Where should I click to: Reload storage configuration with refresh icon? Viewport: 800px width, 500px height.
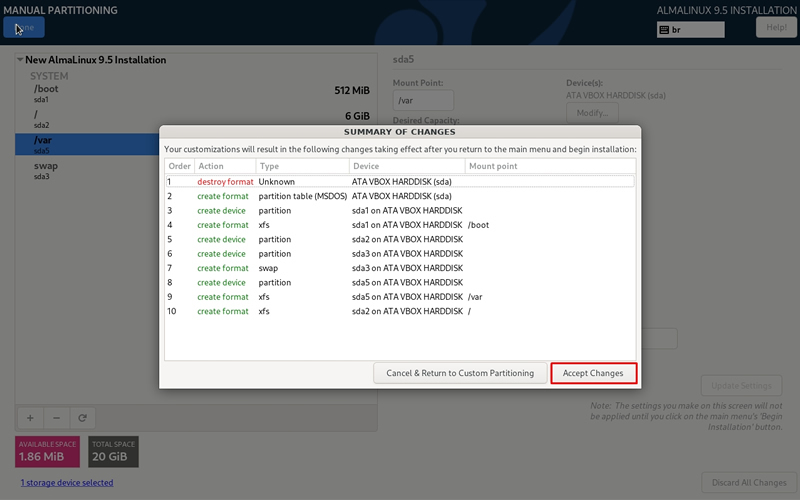click(82, 418)
